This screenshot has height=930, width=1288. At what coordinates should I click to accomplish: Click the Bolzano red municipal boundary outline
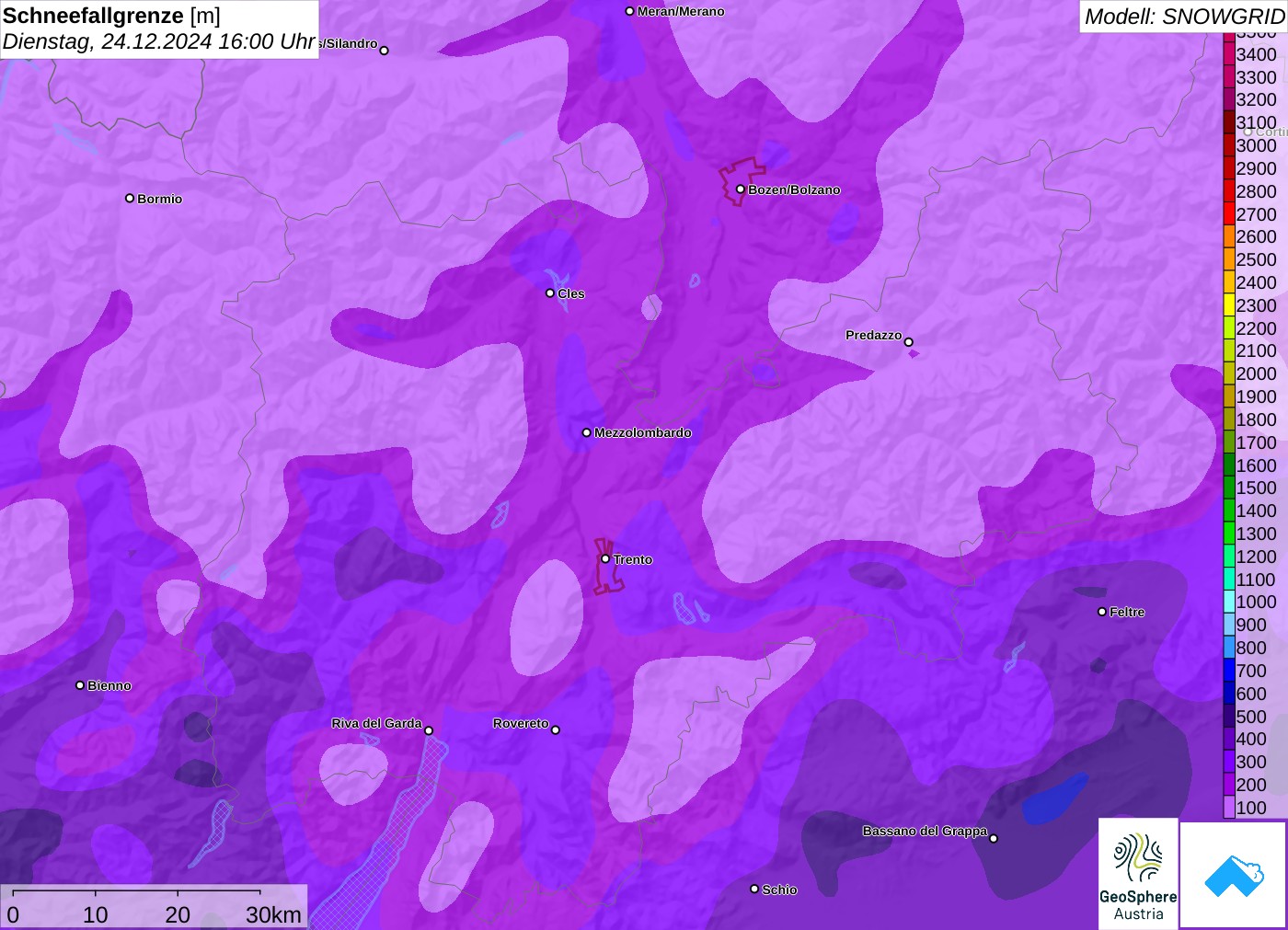pyautogui.click(x=742, y=181)
